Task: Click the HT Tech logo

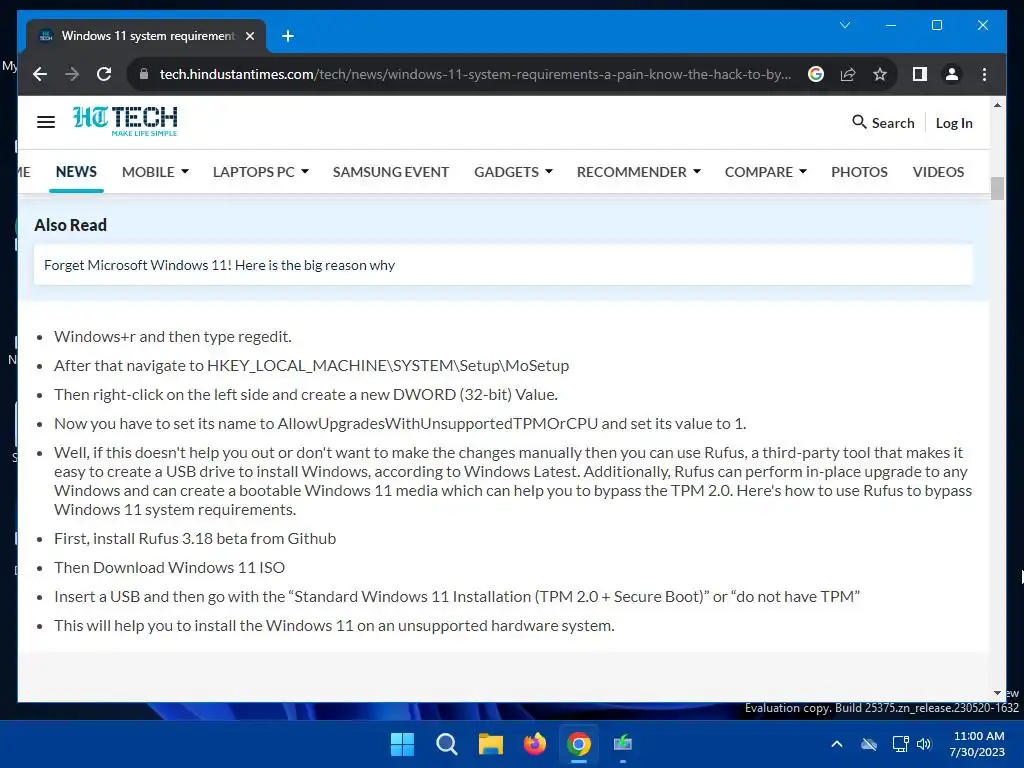Action: tap(125, 121)
